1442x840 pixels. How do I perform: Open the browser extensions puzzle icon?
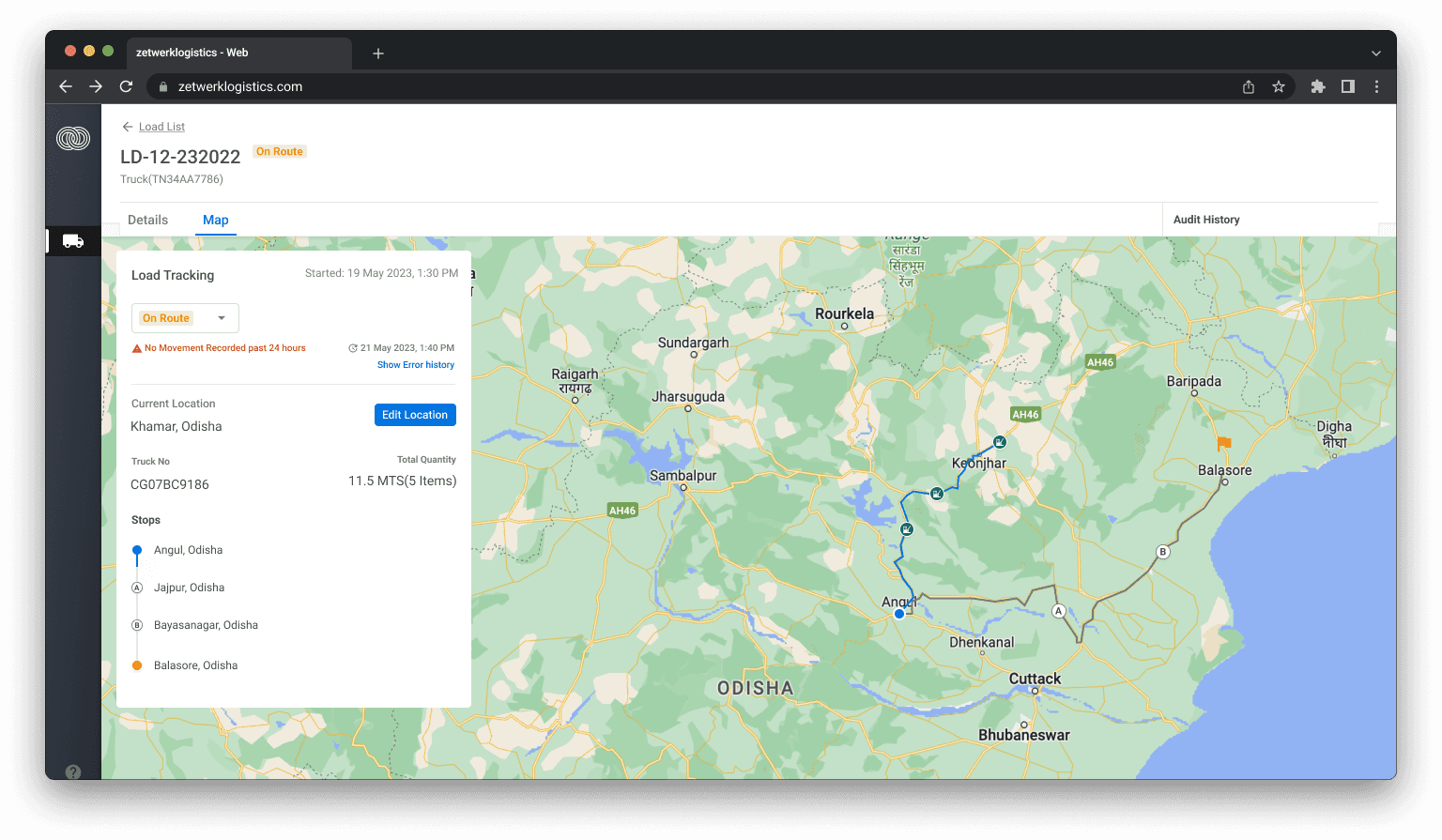coord(1318,86)
